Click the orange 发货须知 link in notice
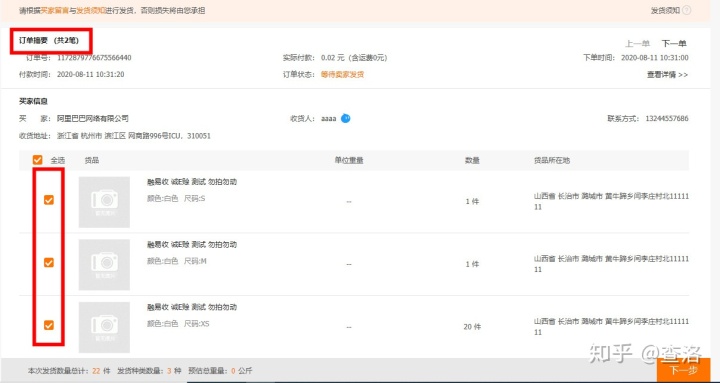Screen dimensions: 720x383 (91, 10)
